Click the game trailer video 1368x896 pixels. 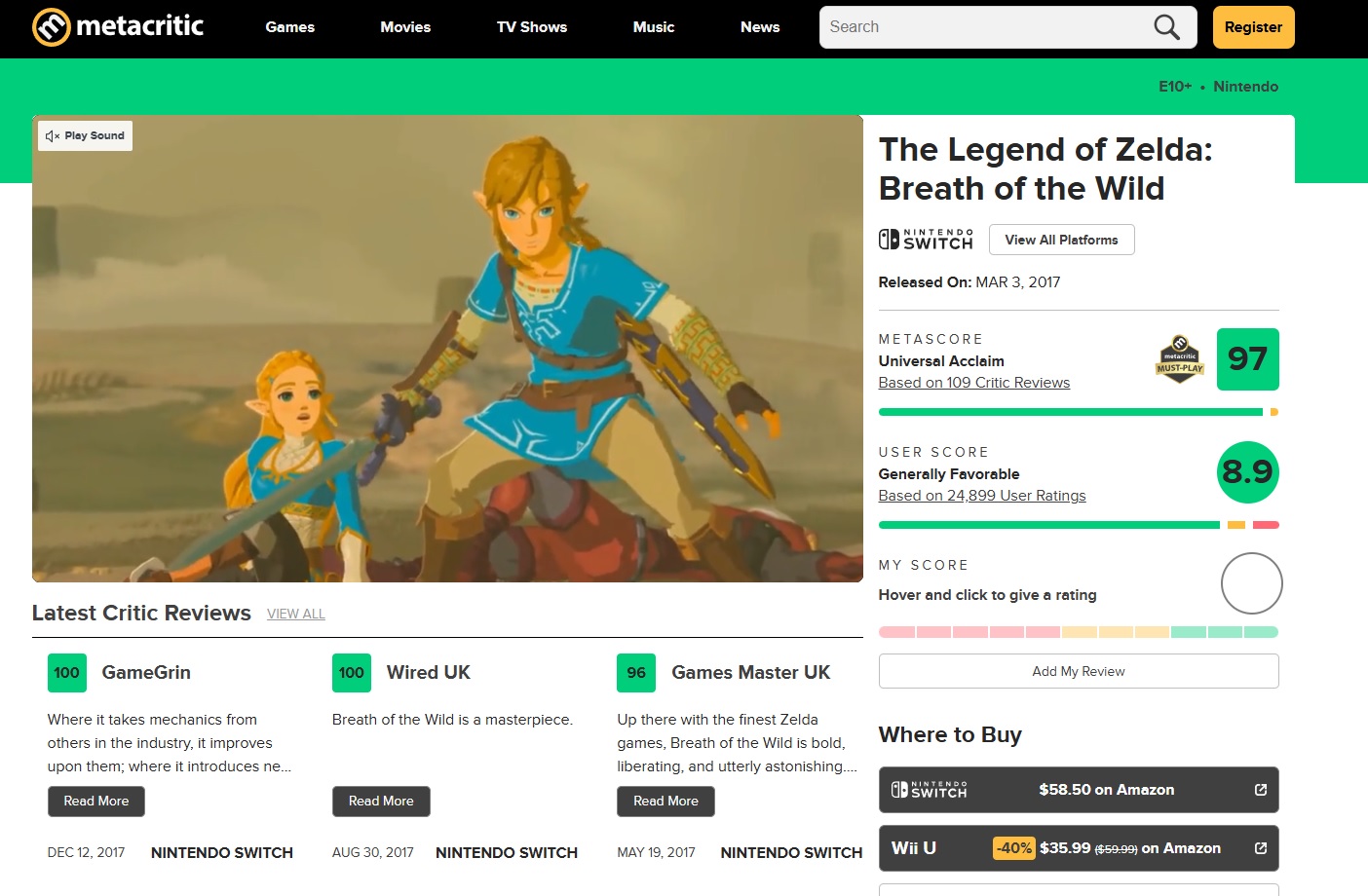tap(447, 349)
